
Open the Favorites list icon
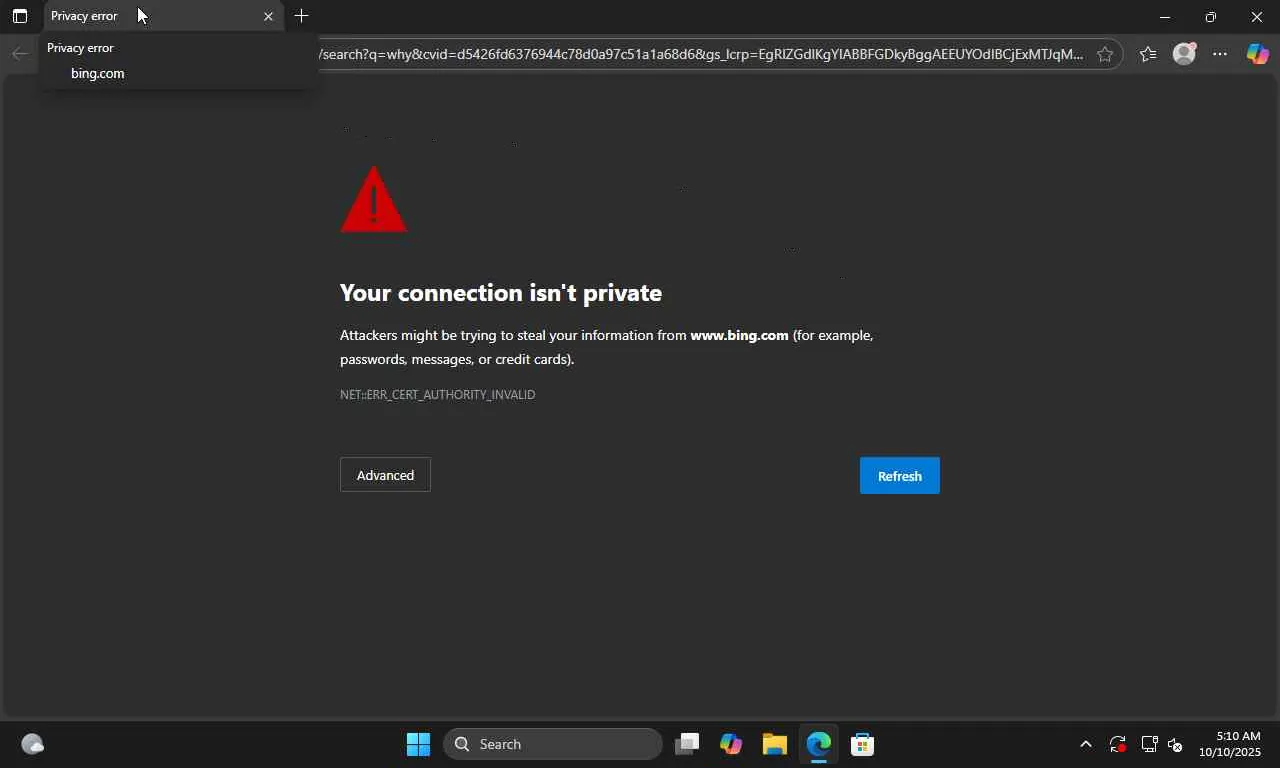coord(1148,54)
